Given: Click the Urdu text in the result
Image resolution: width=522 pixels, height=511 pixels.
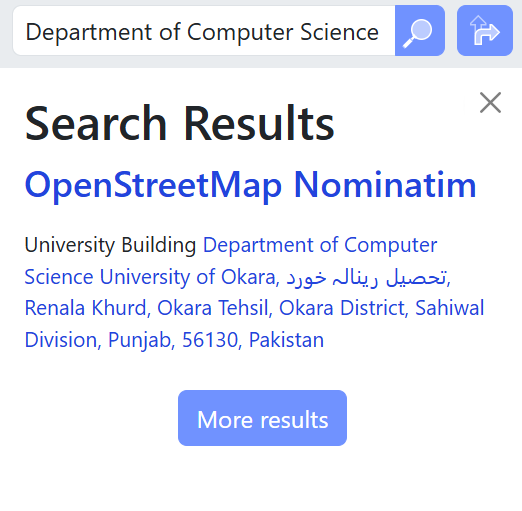Looking at the screenshot, I should [x=366, y=278].
